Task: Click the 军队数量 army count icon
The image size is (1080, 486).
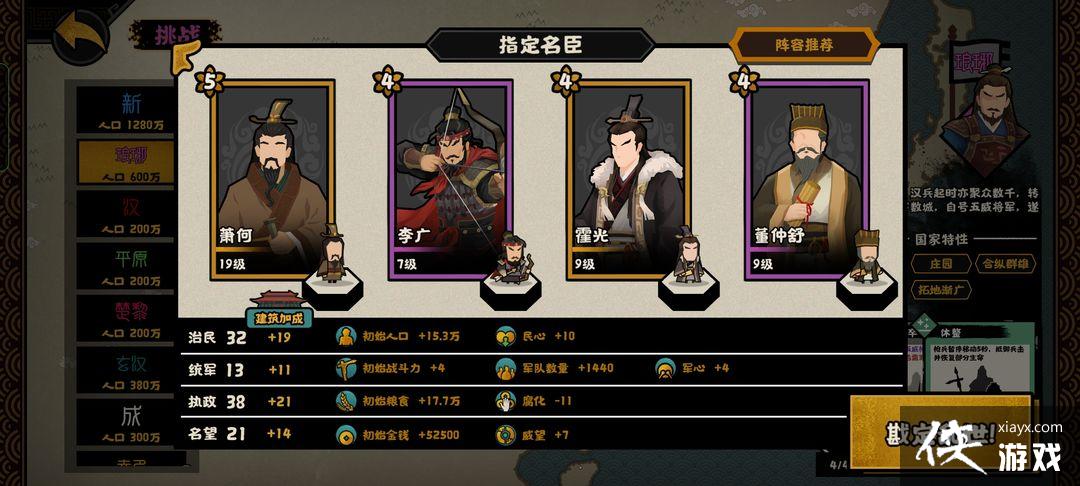Action: 506,368
